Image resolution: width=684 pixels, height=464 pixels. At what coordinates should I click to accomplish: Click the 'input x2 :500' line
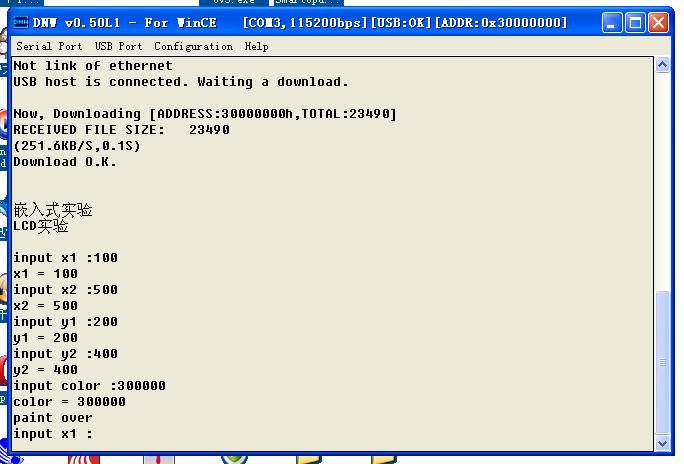coord(65,290)
